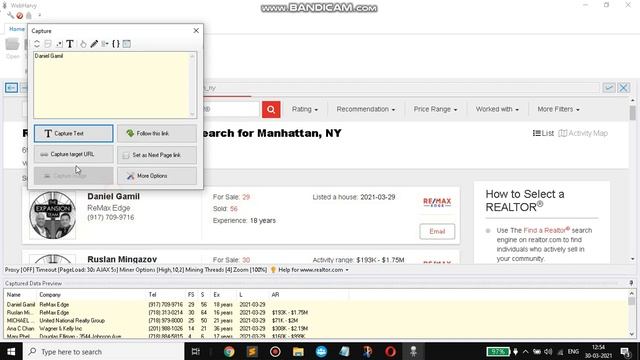Open Opera browser from the taskbar
Viewport: 640px width, 360px height.
point(390,351)
